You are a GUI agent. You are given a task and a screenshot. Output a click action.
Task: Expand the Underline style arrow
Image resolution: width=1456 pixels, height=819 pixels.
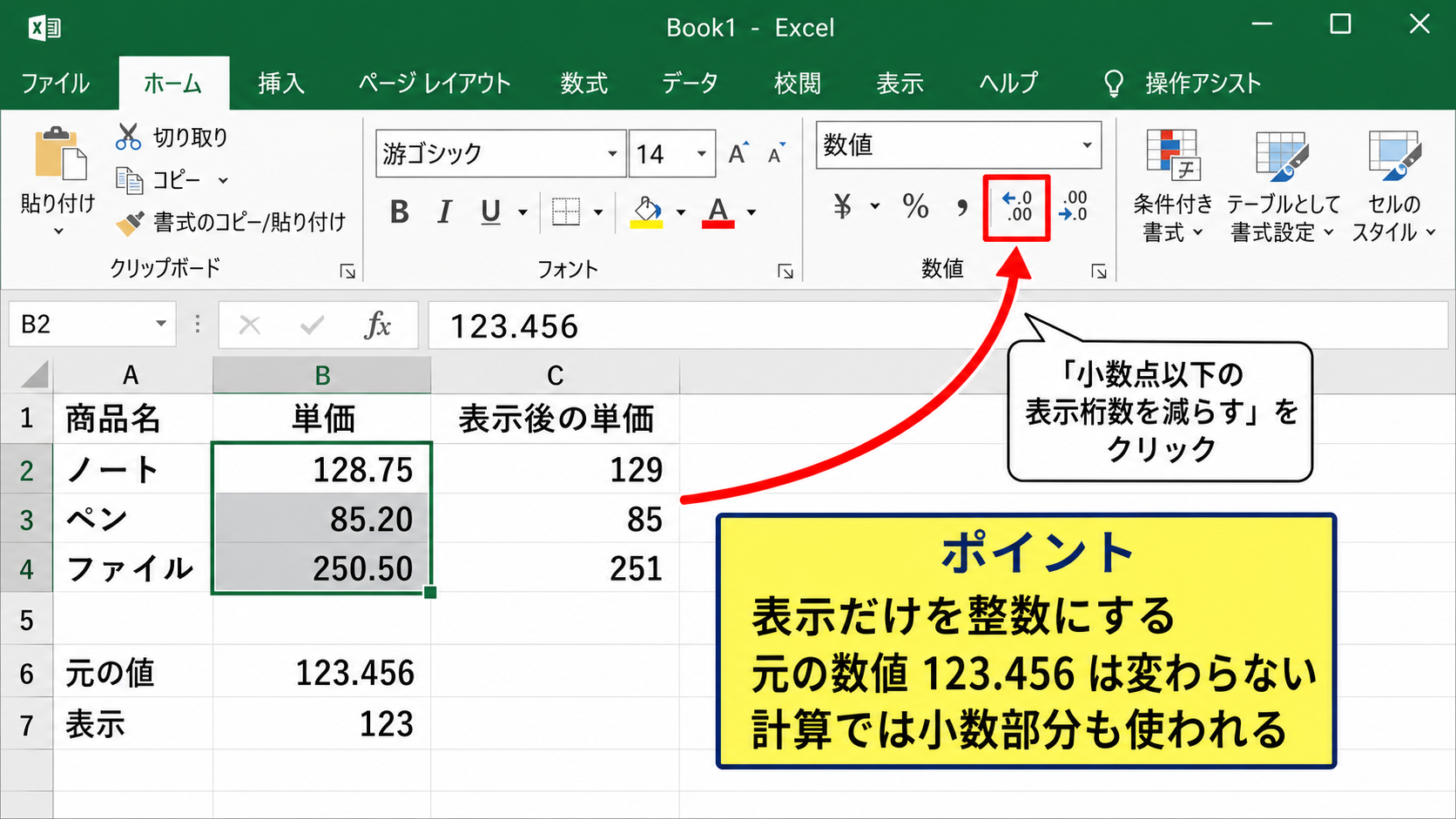pos(522,211)
